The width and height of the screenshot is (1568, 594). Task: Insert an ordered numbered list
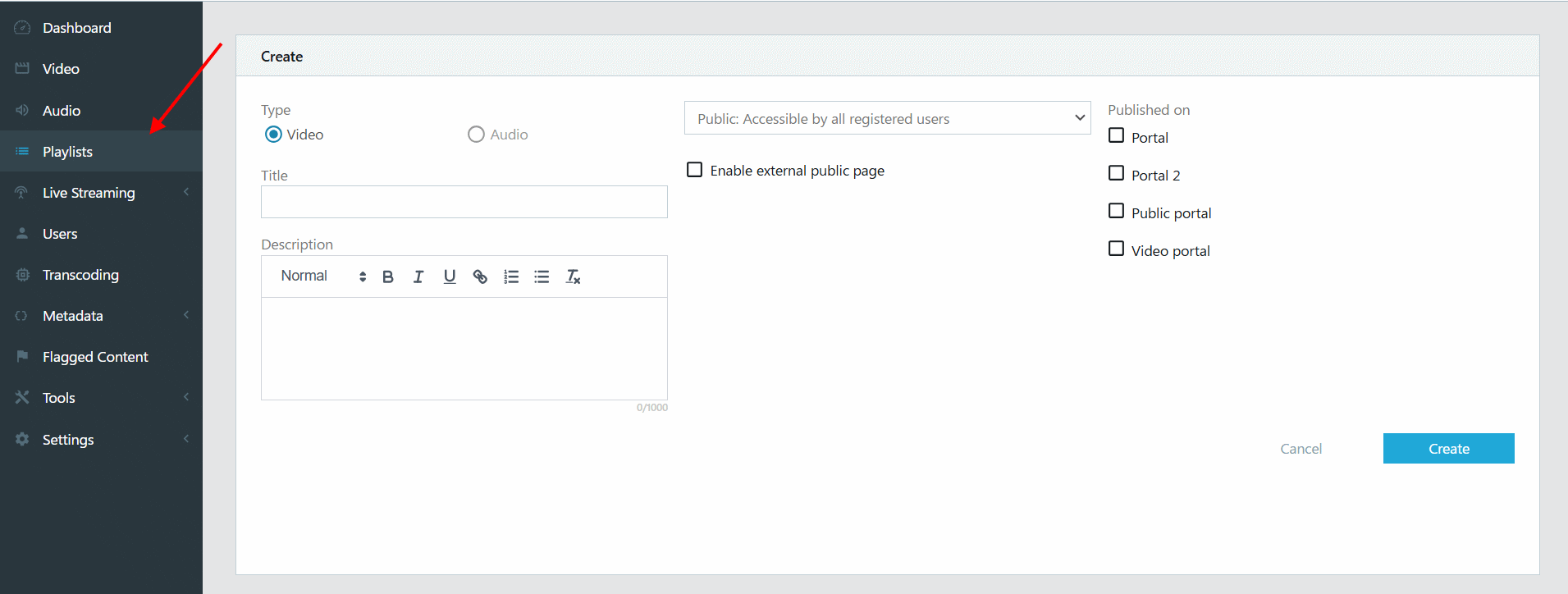511,276
